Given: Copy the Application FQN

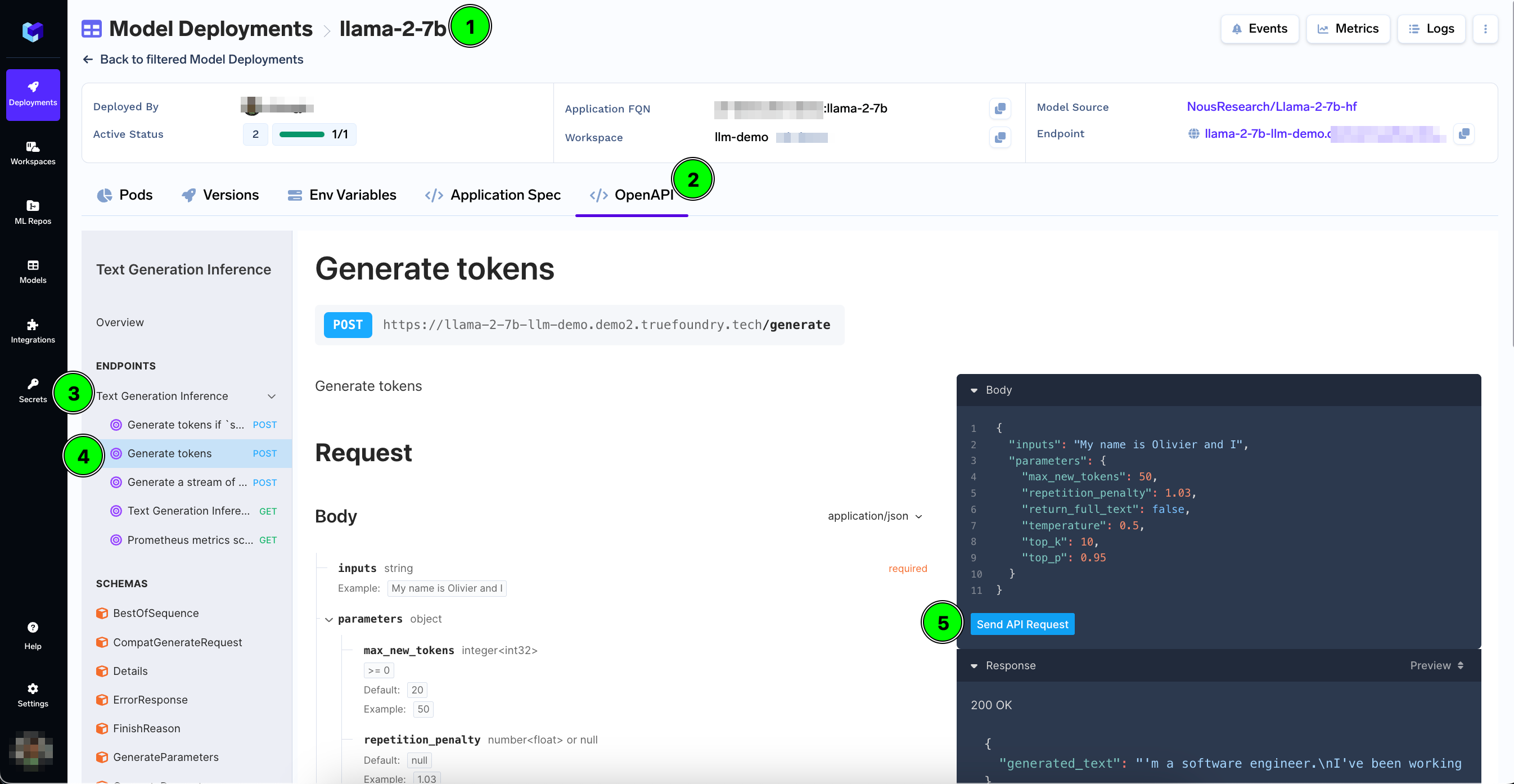Looking at the screenshot, I should coord(999,109).
